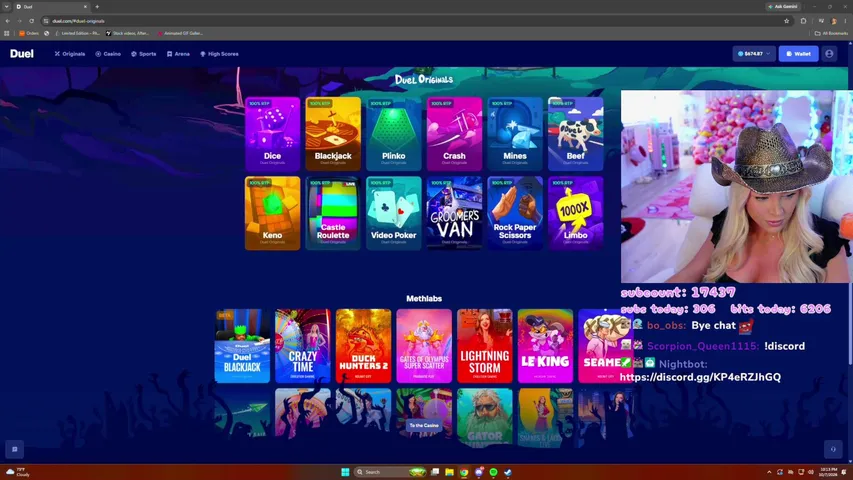Open the Stock videos bookmark
This screenshot has height=480, width=853.
(x=127, y=33)
